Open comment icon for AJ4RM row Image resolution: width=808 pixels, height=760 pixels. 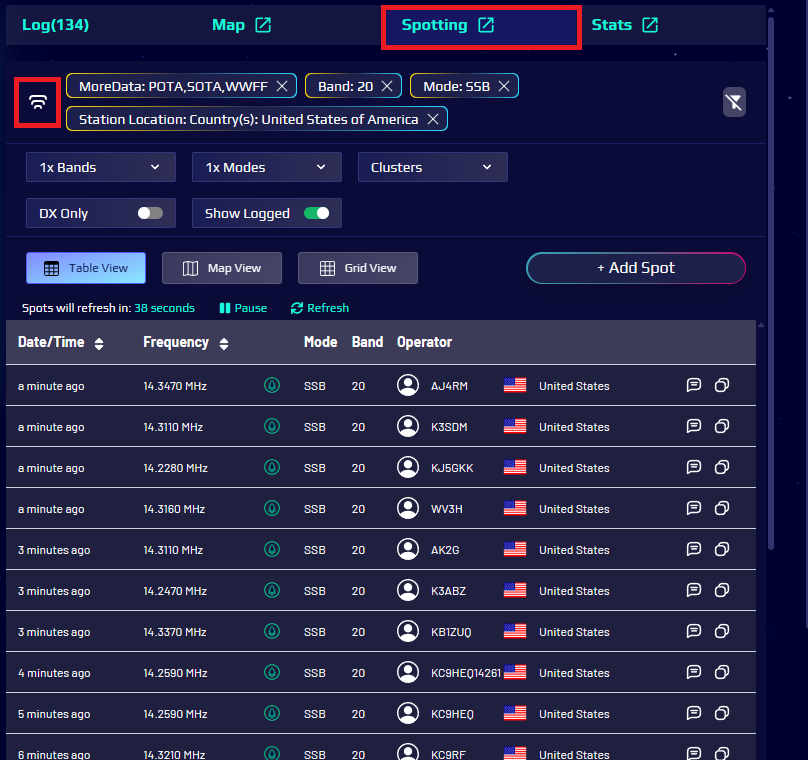(x=694, y=385)
